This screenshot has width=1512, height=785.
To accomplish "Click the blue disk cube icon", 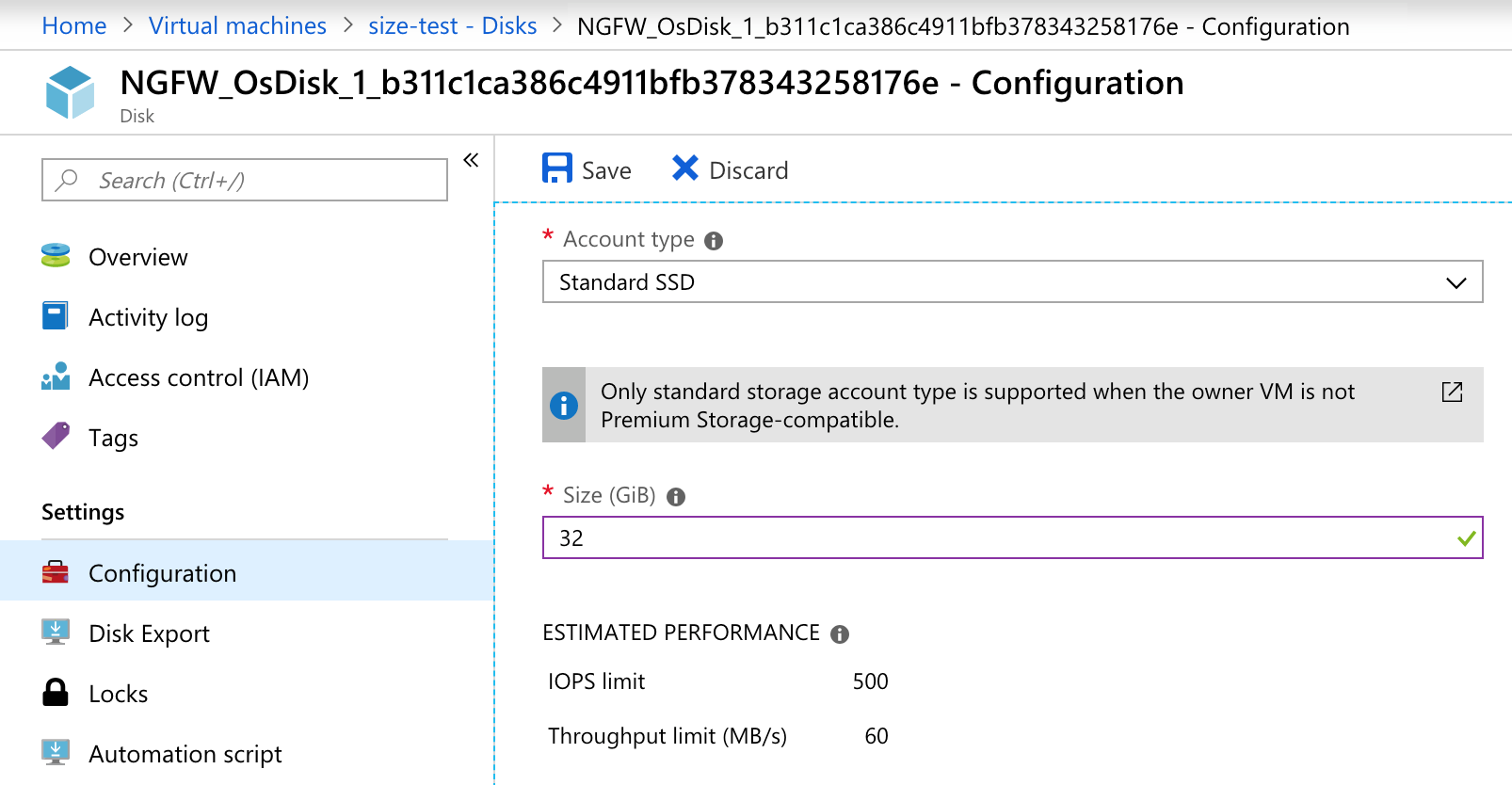I will click(x=71, y=92).
